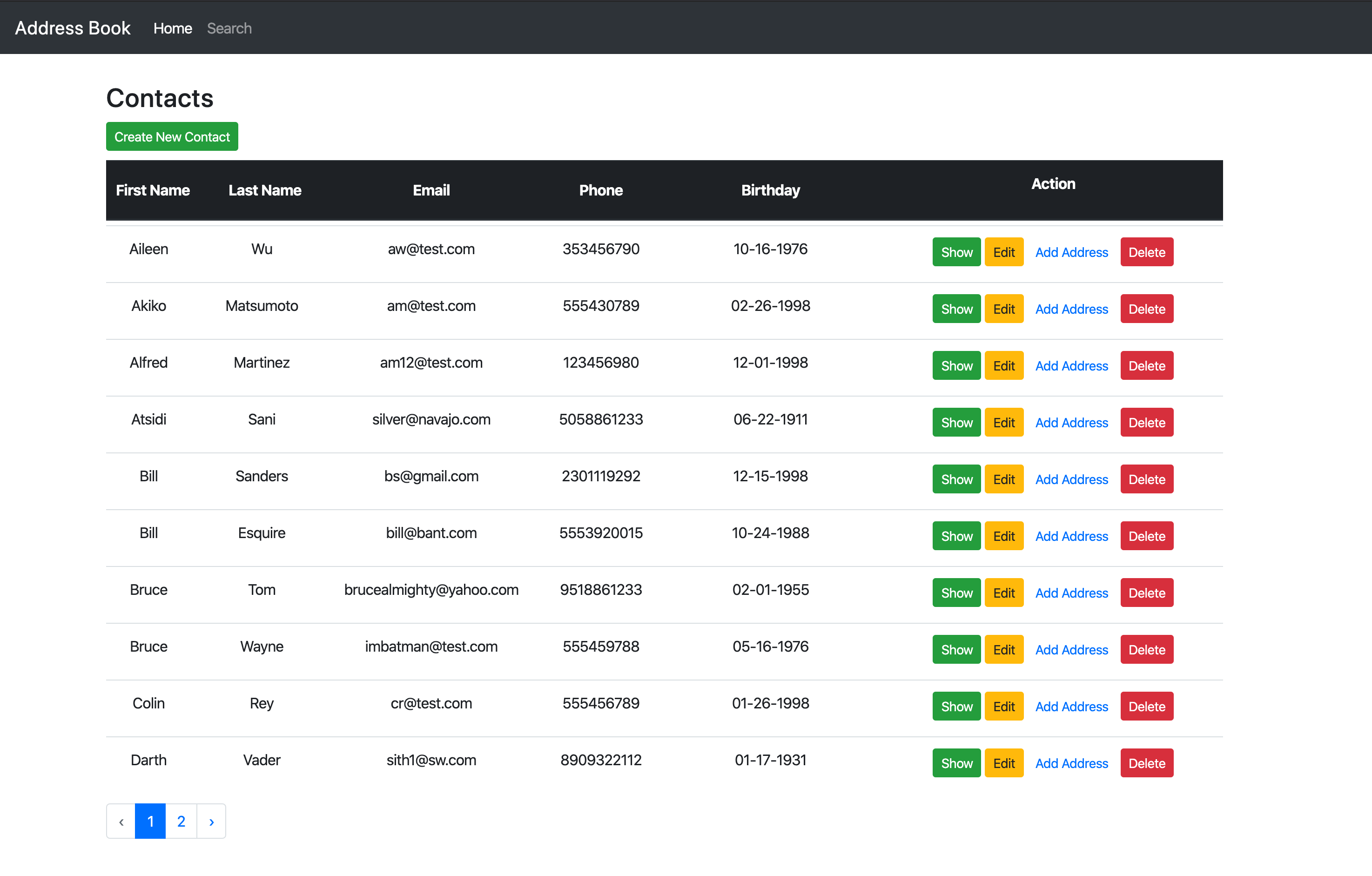Delete Alfred Martinez contact
The image size is (1372, 876).
pos(1147,365)
